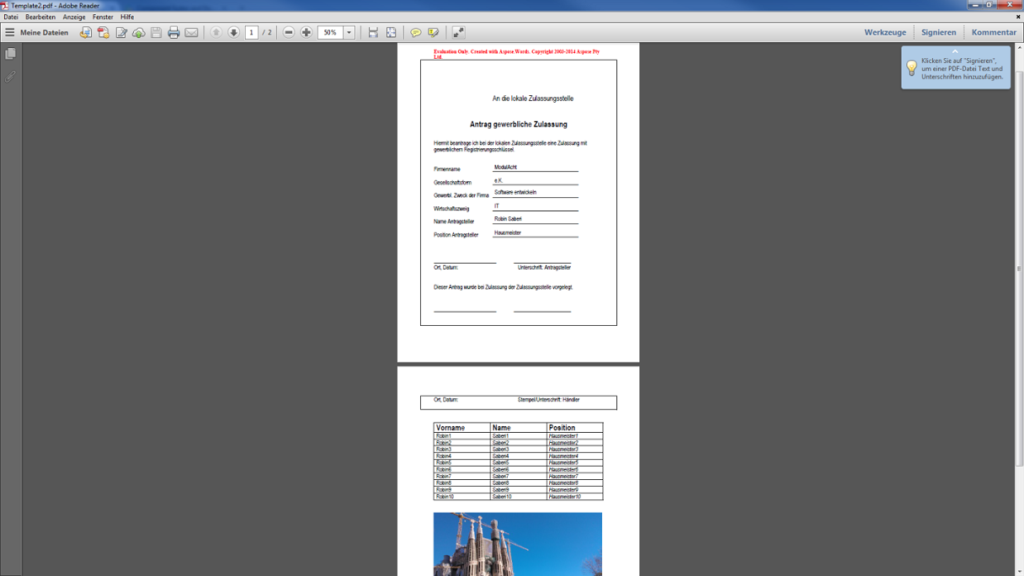Screen dimensions: 1024x576
Task: Click the create PDF online icon
Action: [103, 32]
